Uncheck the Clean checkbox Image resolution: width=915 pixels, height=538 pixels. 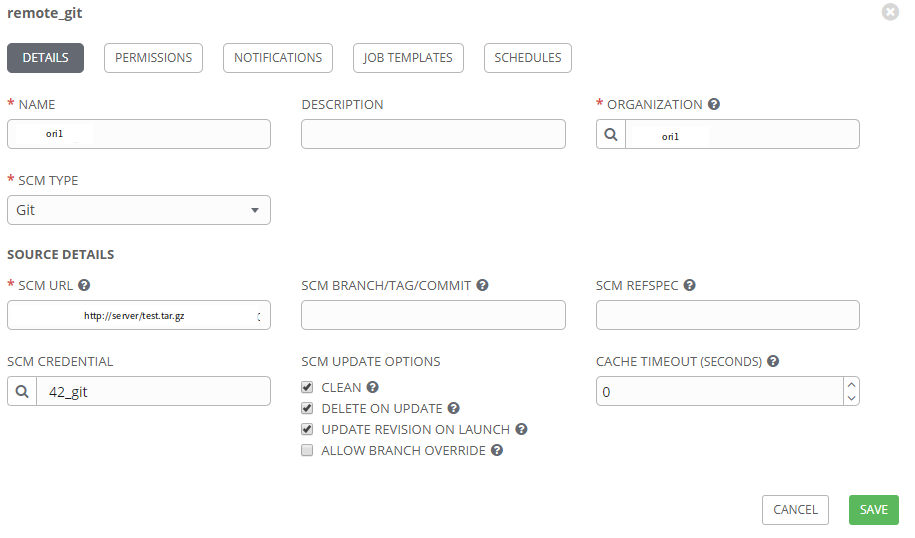(x=307, y=387)
